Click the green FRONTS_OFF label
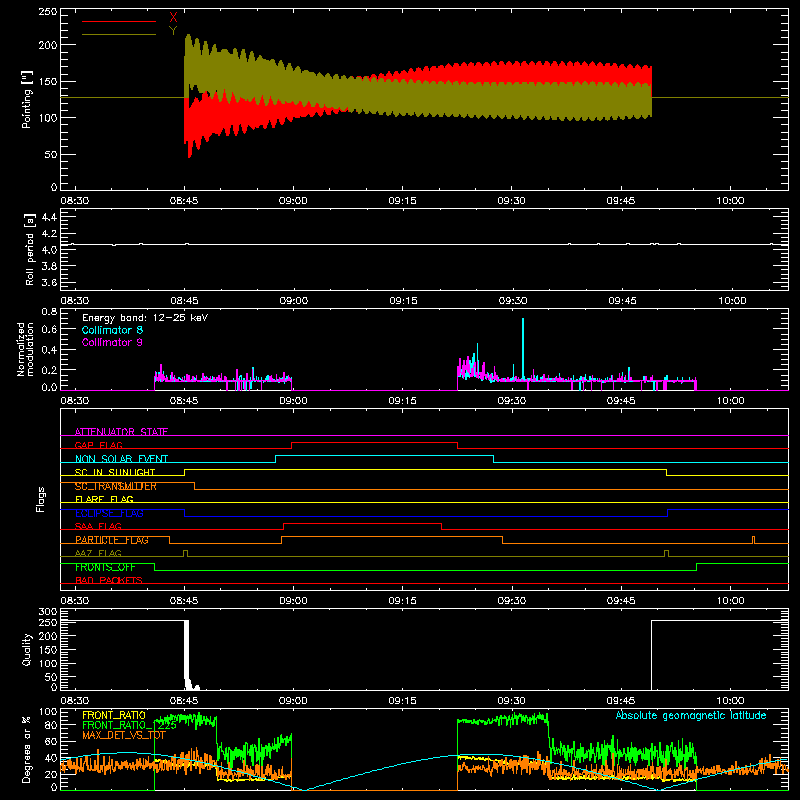 coord(105,567)
